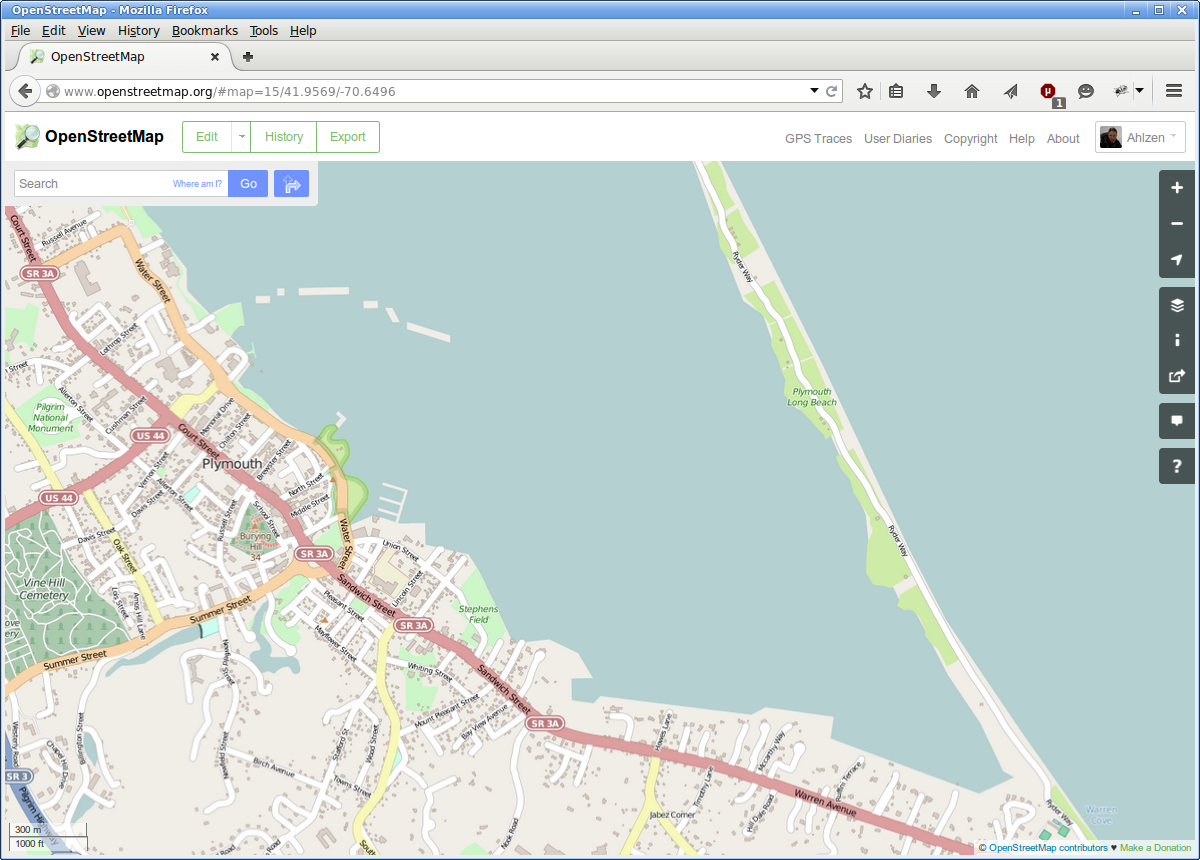Show my location on the map

1177,260
